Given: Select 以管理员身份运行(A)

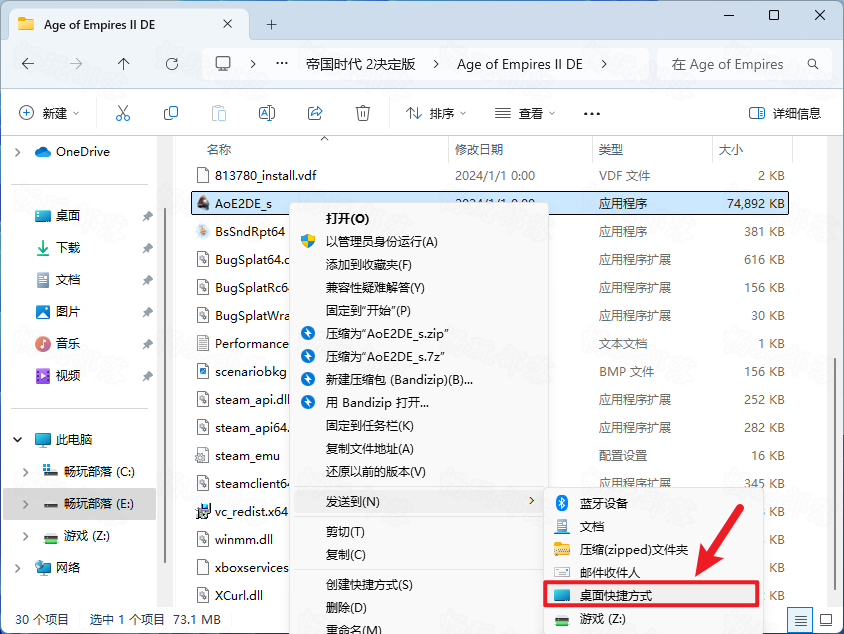Looking at the screenshot, I should 419,242.
